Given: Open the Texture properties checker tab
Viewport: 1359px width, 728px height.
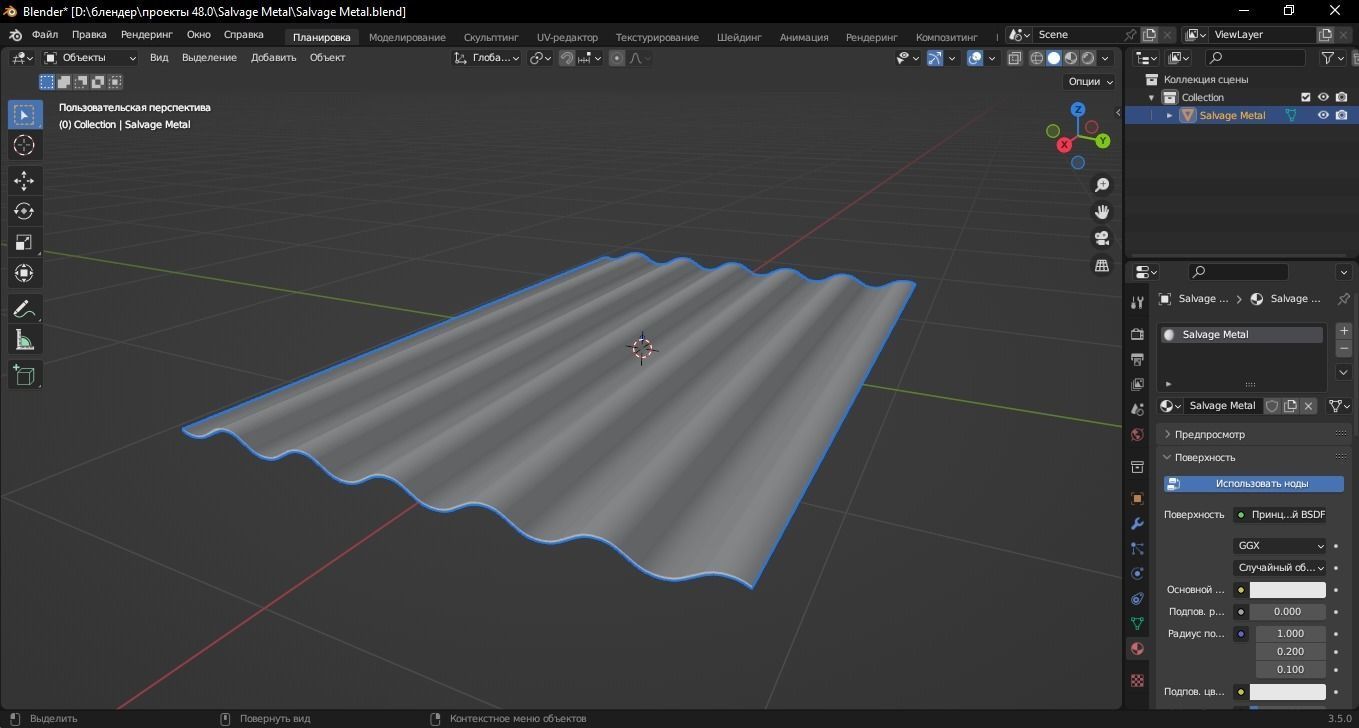Looking at the screenshot, I should coord(1137,680).
